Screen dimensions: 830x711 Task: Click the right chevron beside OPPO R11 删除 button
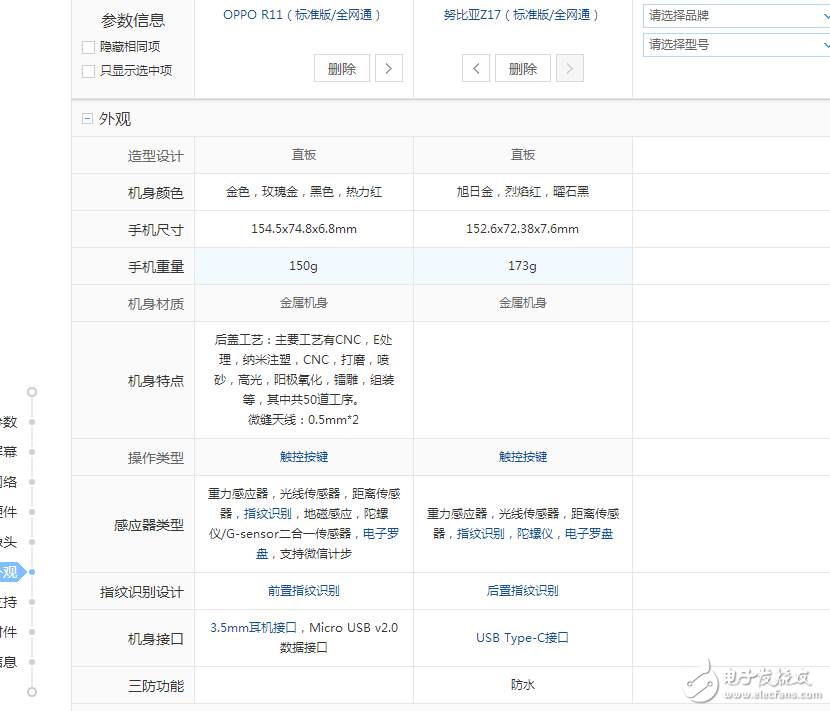(389, 68)
